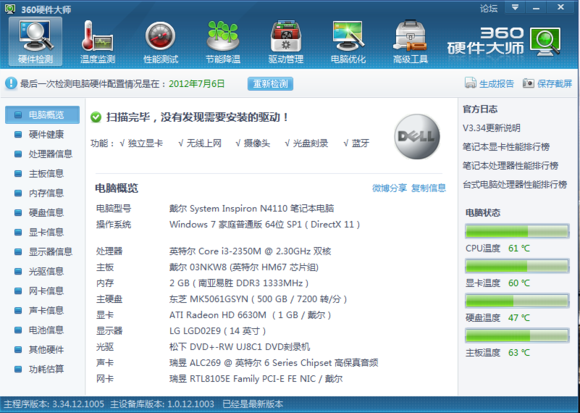Open 笔记本显卡性能排行榜 link

pyautogui.click(x=506, y=147)
